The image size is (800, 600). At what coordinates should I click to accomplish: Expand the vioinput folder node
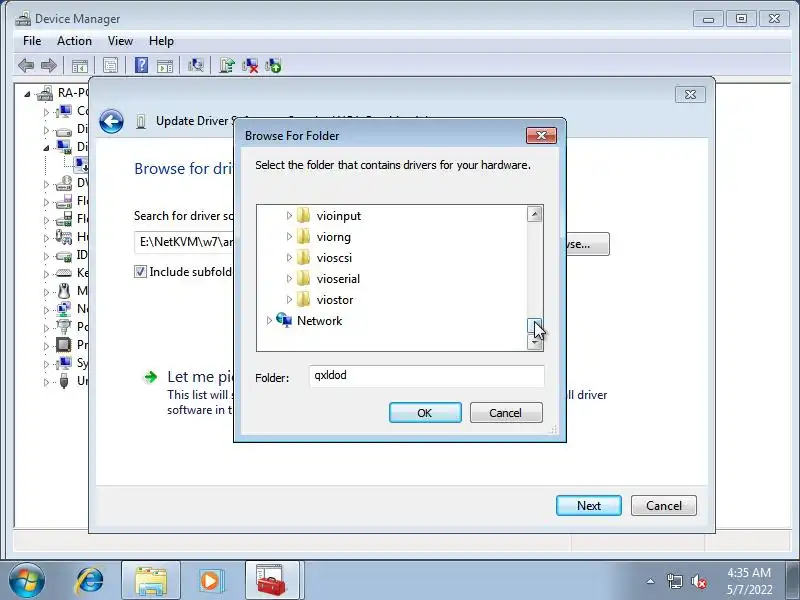289,216
